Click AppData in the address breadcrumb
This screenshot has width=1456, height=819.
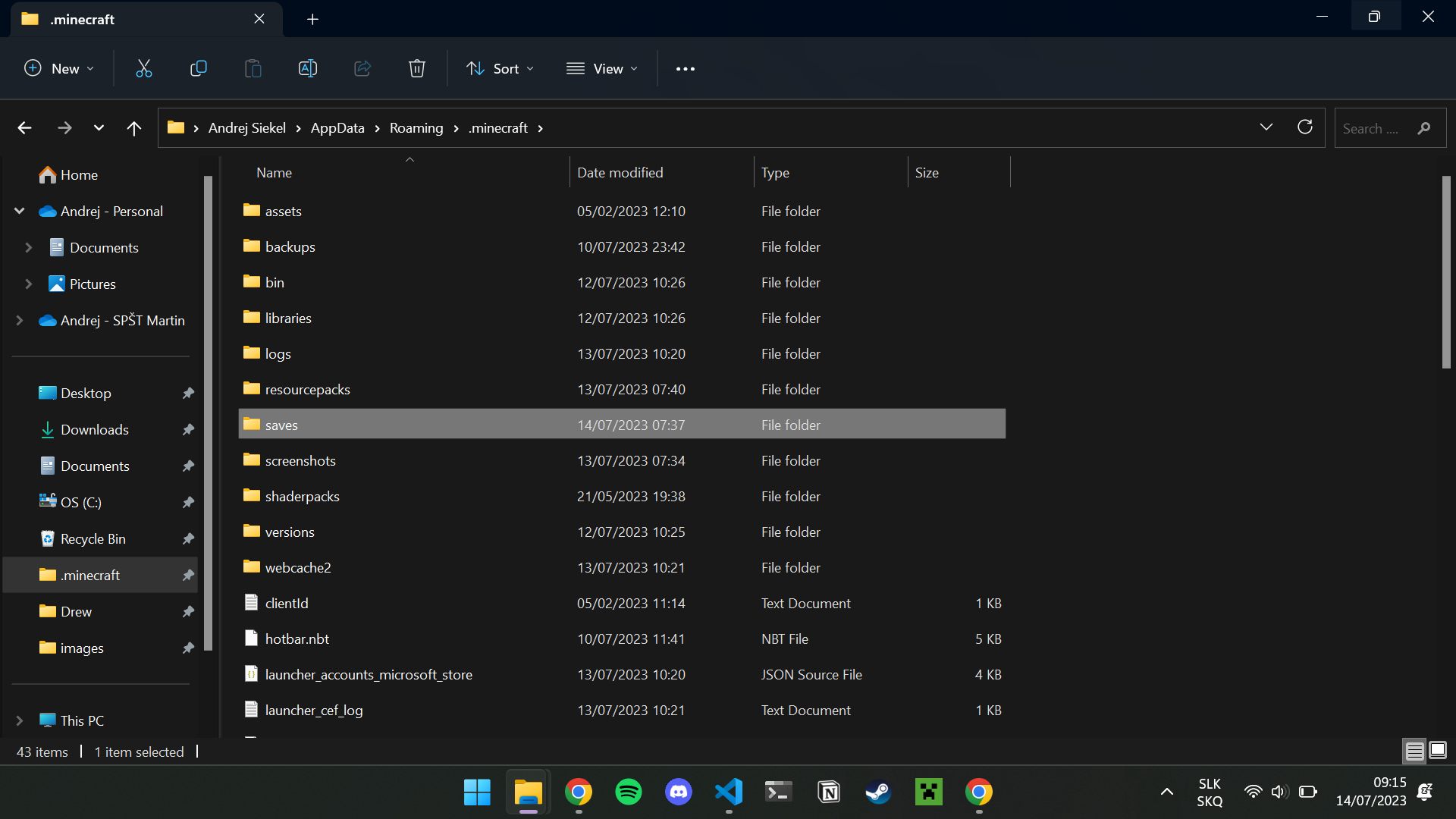tap(337, 128)
